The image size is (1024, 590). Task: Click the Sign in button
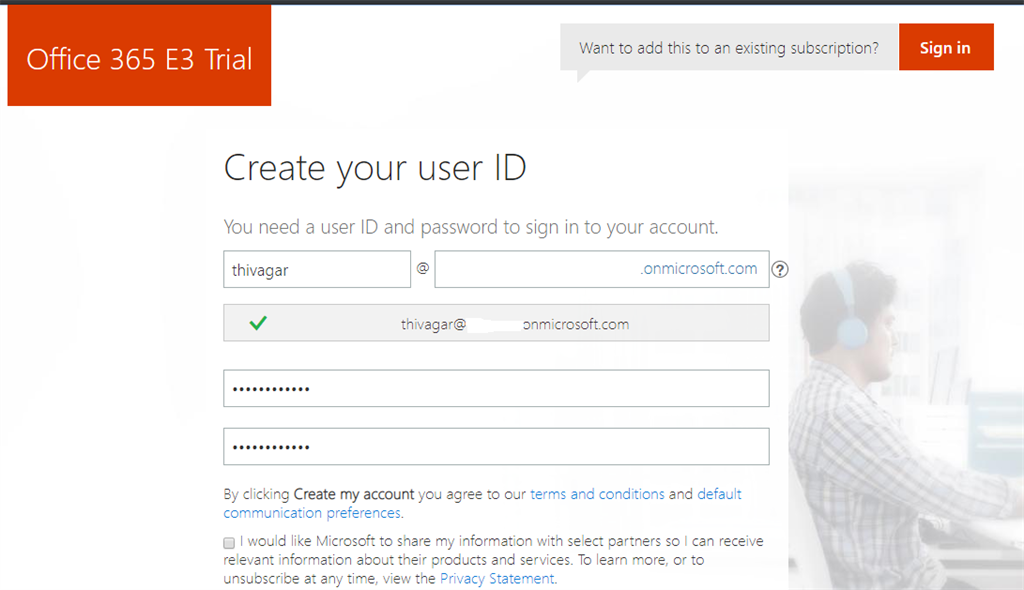coord(945,46)
